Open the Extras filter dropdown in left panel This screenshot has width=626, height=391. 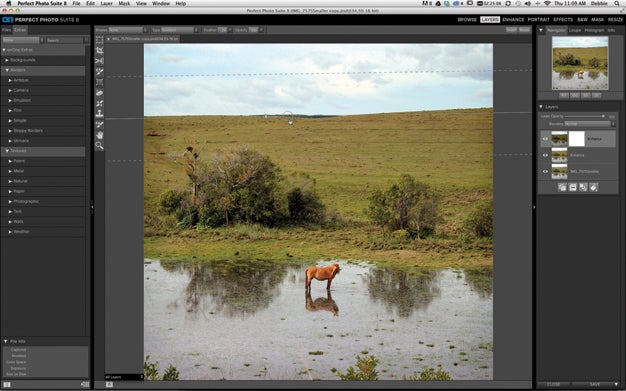coord(23,40)
